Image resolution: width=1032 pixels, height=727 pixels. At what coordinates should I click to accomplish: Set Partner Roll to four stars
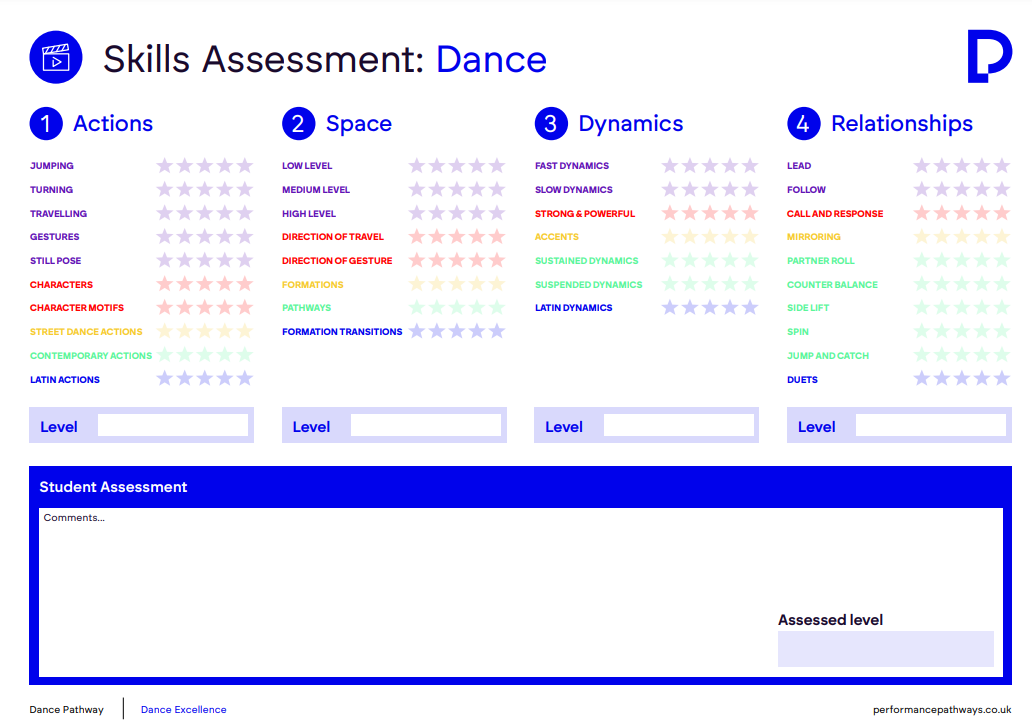[x=982, y=261]
